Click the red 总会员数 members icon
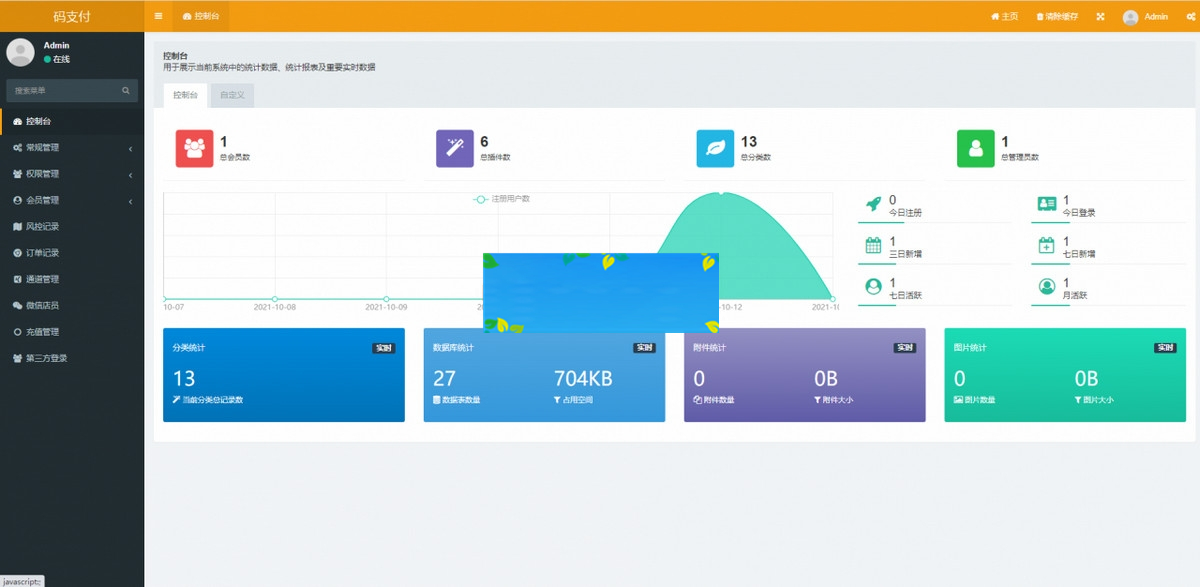The image size is (1200, 587). 195,148
